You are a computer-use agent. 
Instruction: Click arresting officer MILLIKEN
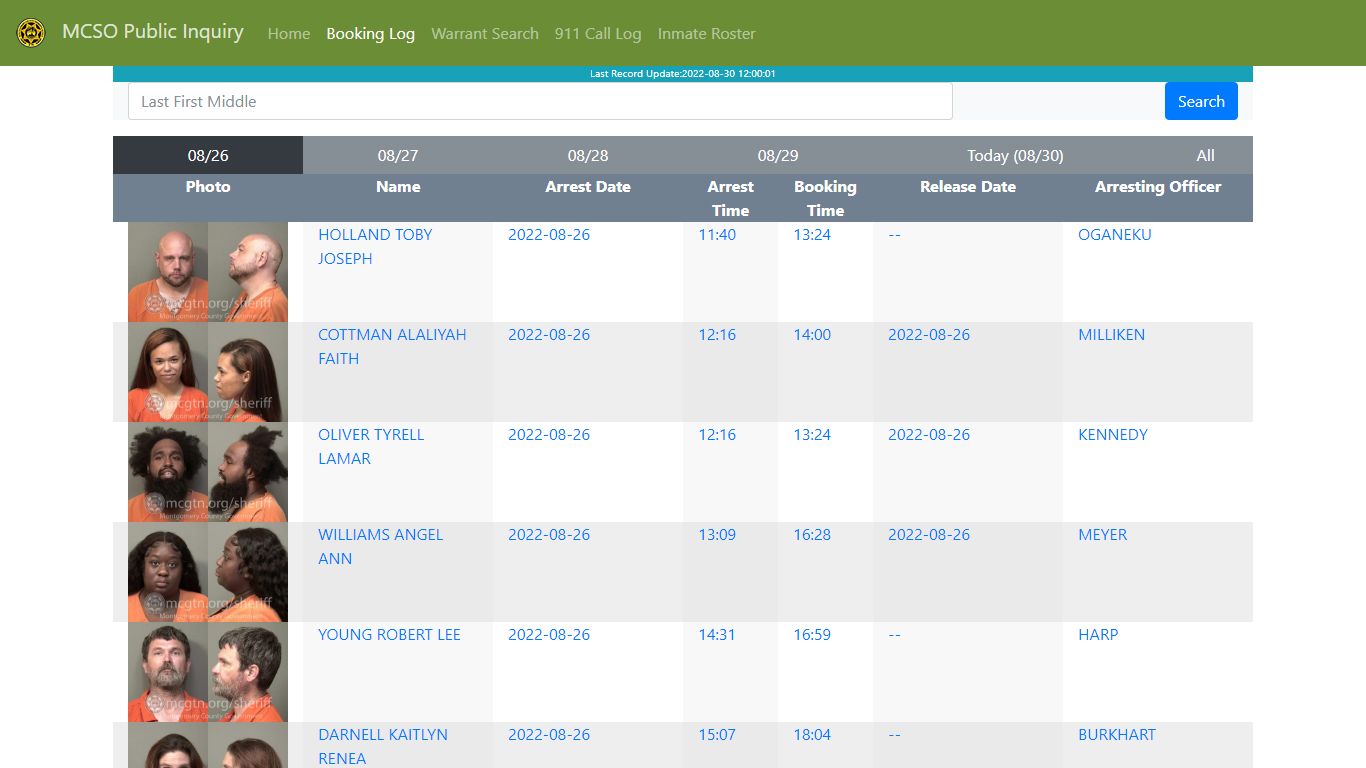[x=1111, y=334]
